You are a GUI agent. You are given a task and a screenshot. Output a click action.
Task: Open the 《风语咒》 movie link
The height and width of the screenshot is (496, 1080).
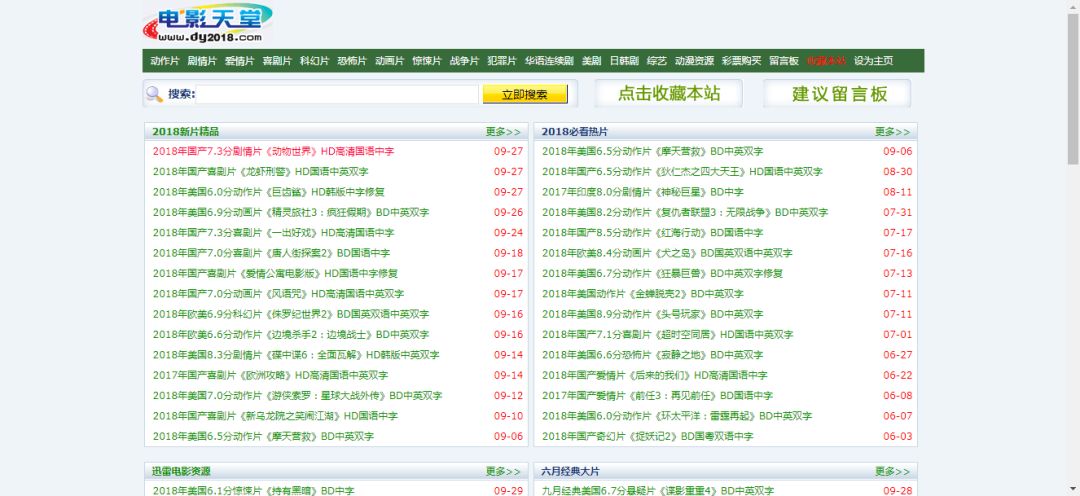click(278, 294)
